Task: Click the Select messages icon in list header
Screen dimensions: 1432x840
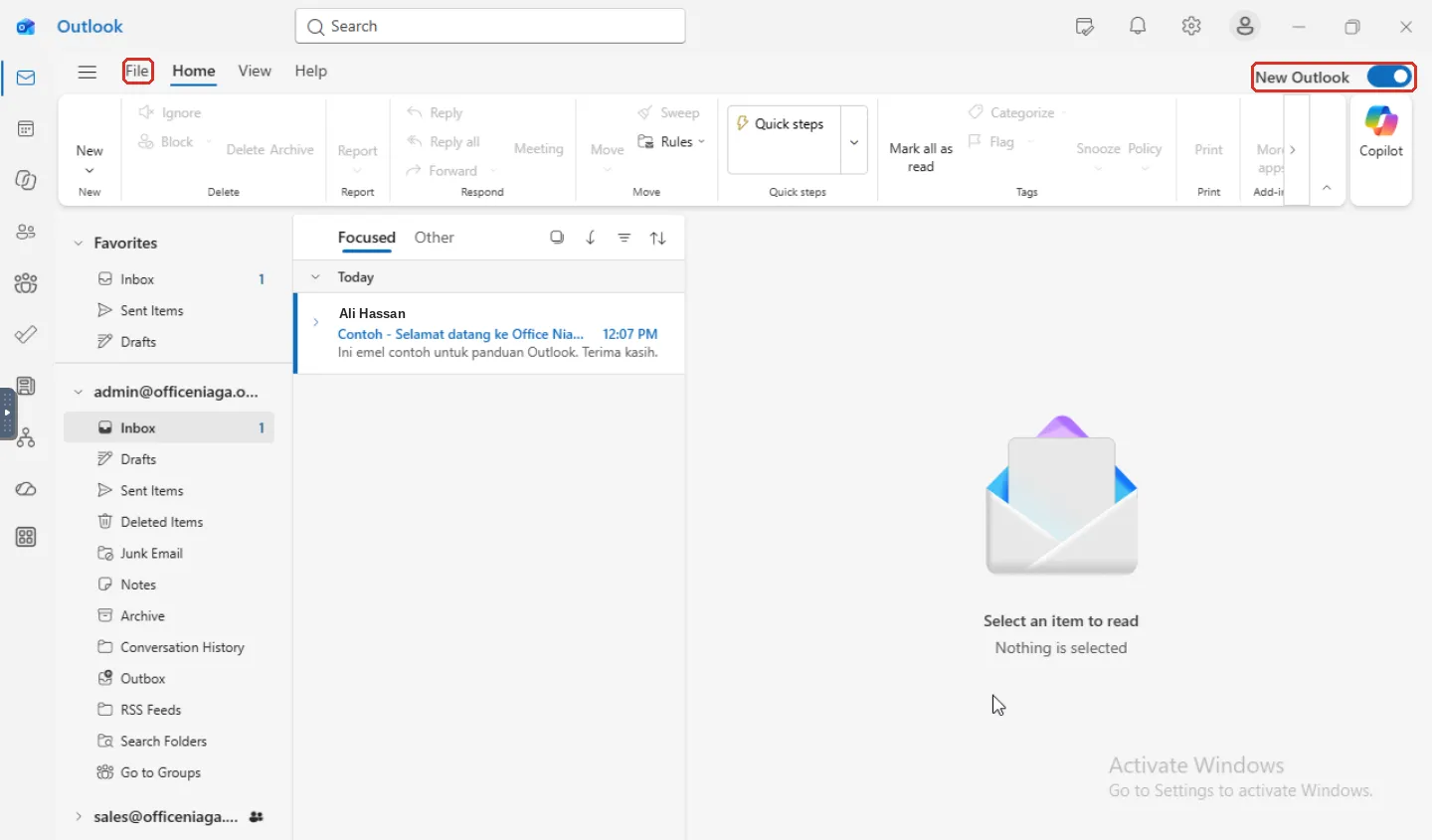Action: [558, 238]
